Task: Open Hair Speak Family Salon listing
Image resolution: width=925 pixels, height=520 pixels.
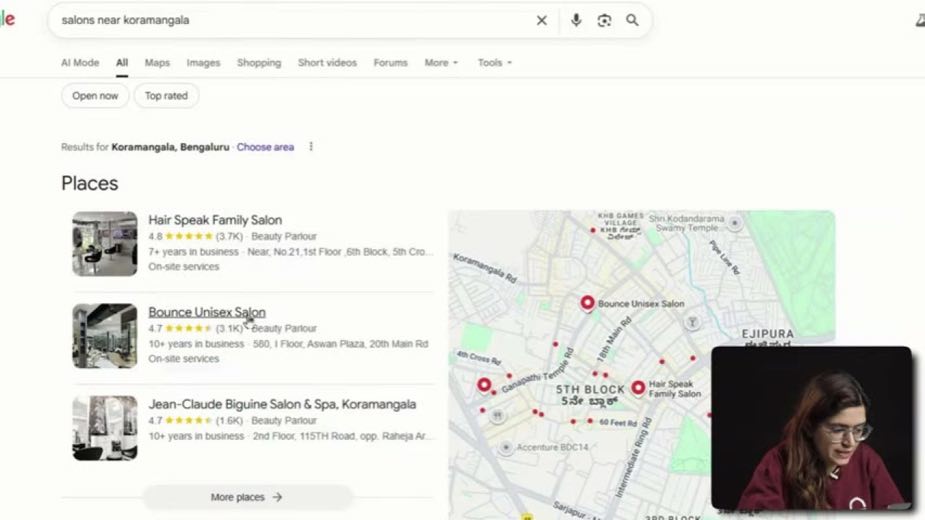Action: [215, 220]
